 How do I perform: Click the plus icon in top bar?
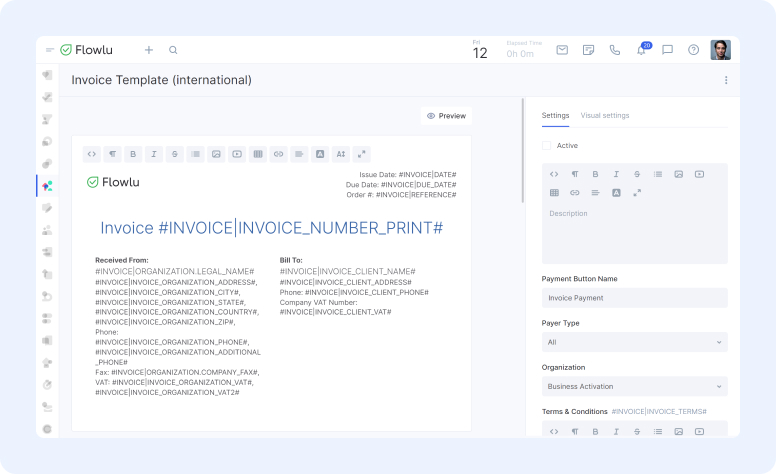pyautogui.click(x=149, y=50)
